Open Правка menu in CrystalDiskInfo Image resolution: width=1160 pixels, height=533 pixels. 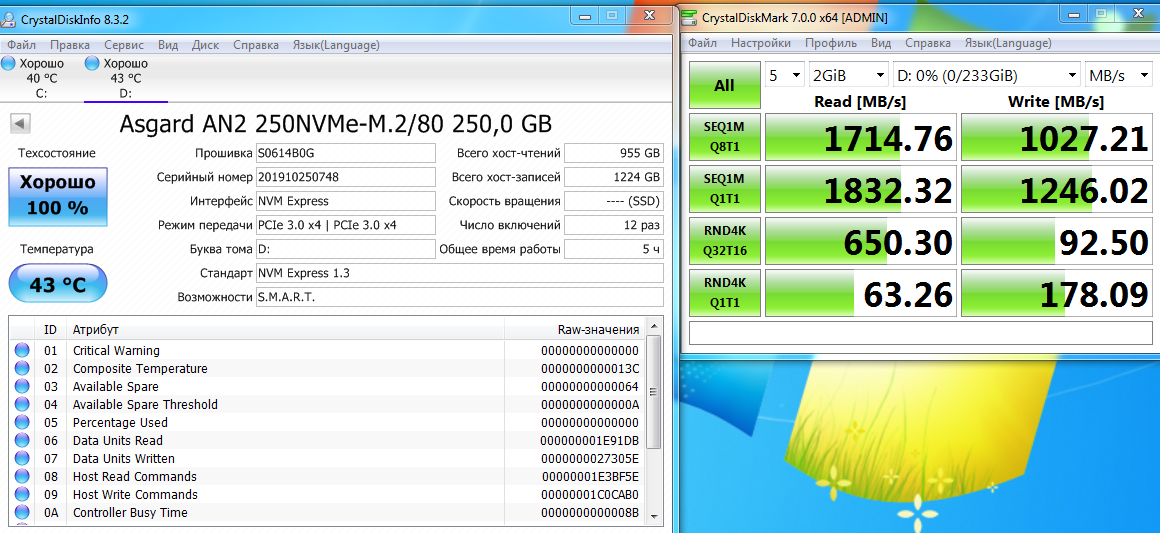tap(70, 44)
